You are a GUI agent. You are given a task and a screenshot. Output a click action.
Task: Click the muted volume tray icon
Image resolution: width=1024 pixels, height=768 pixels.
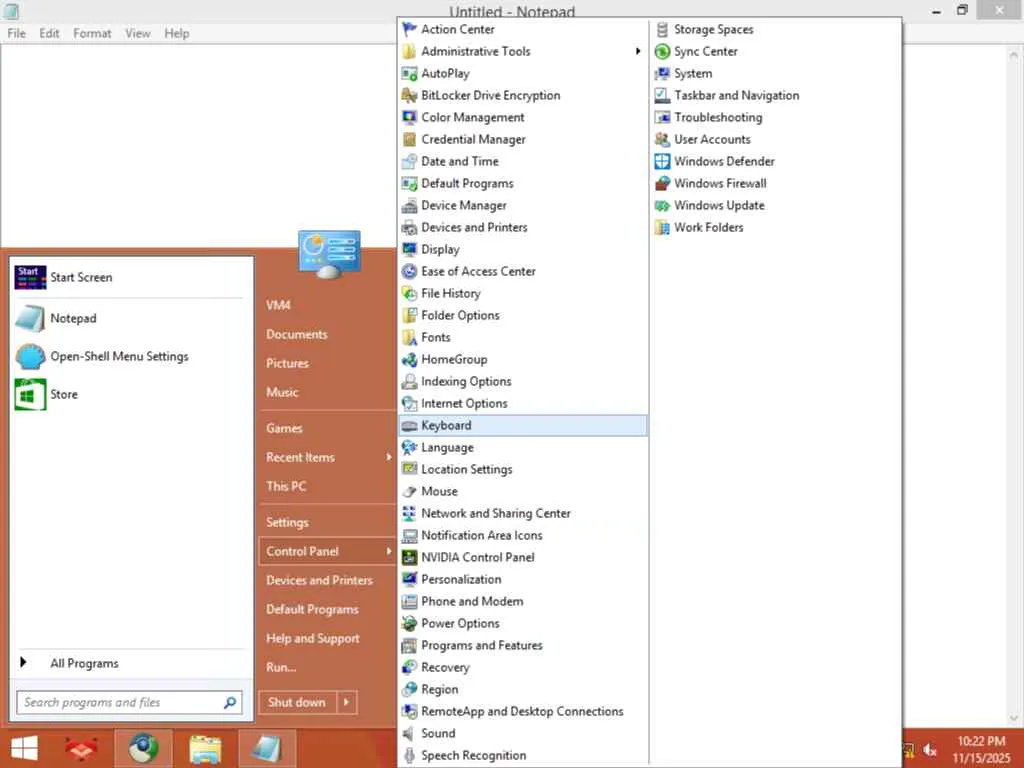click(x=930, y=750)
